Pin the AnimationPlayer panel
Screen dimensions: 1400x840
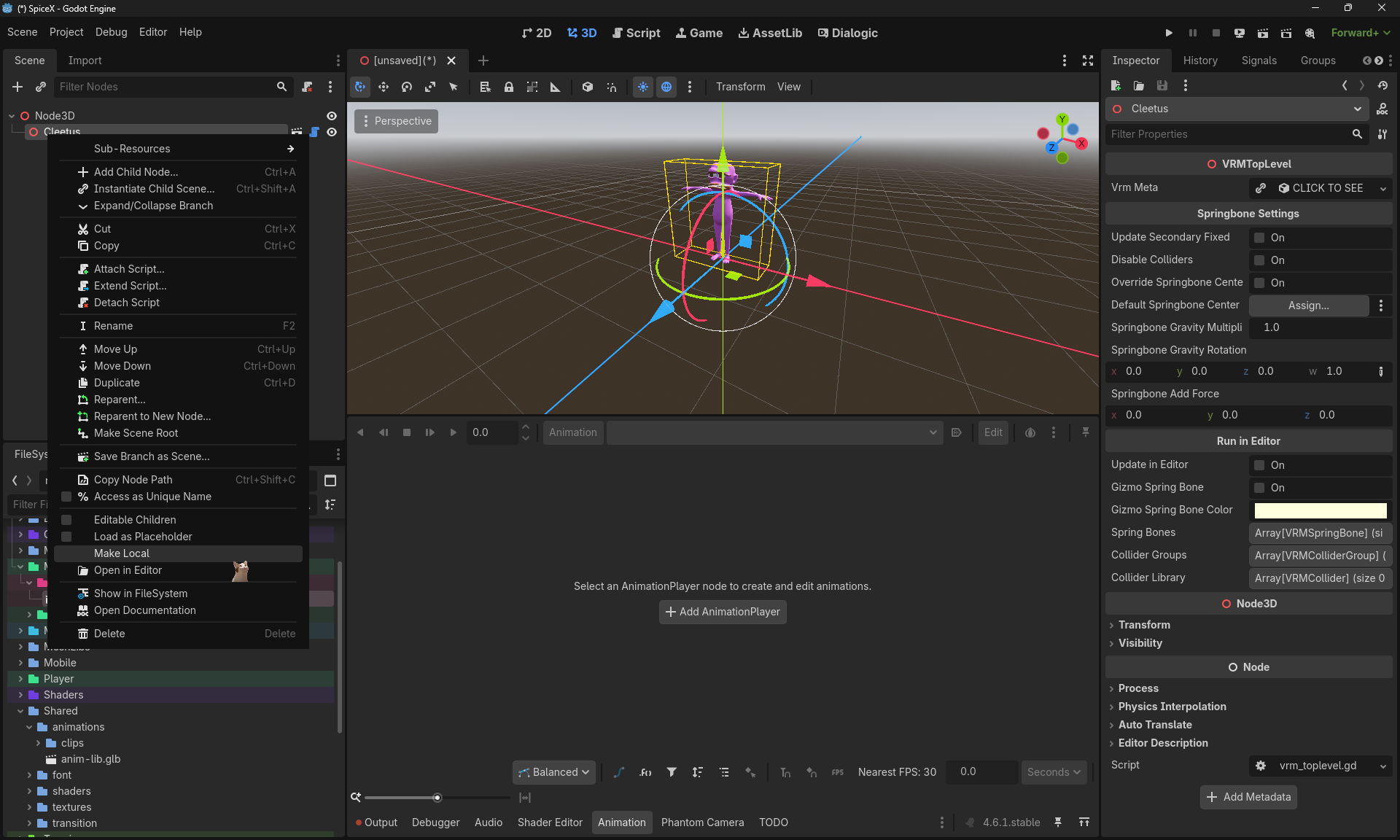(1086, 432)
